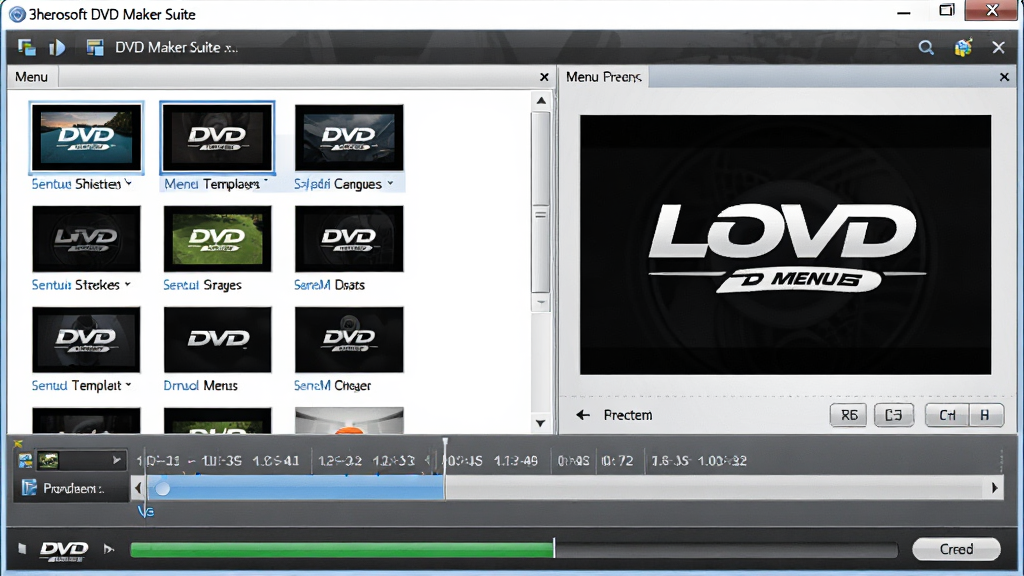Screen dimensions: 1024x576
Task: Click the timeline left scroll arrow
Action: click(138, 488)
